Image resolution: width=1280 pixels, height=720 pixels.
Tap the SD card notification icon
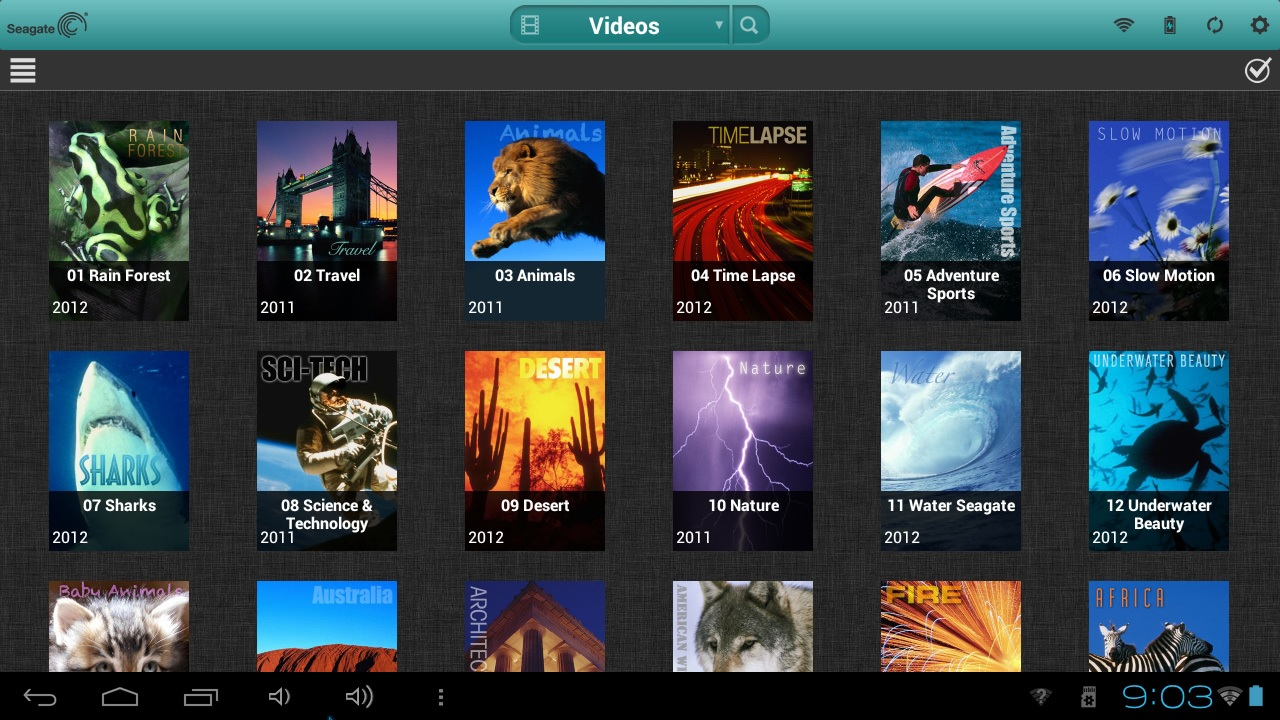pyautogui.click(x=1089, y=697)
